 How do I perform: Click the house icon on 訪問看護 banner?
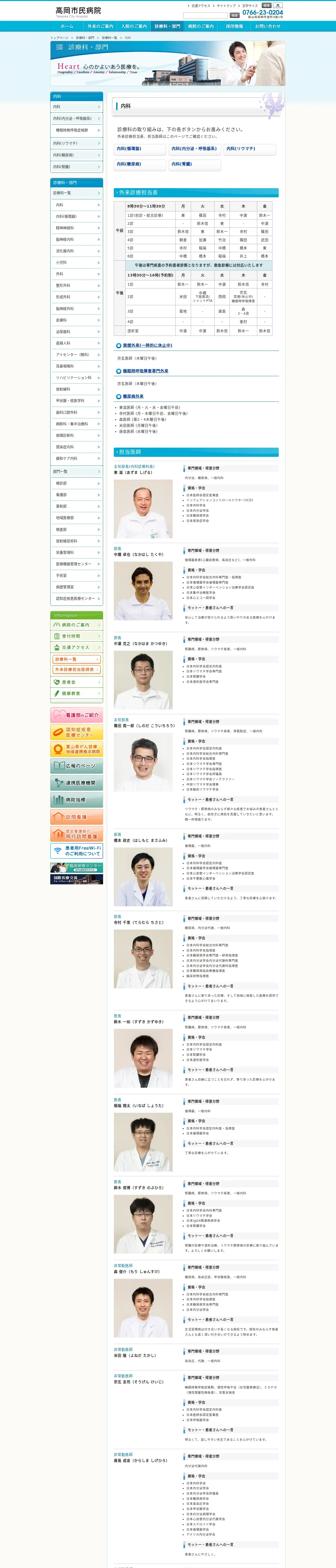[59, 817]
